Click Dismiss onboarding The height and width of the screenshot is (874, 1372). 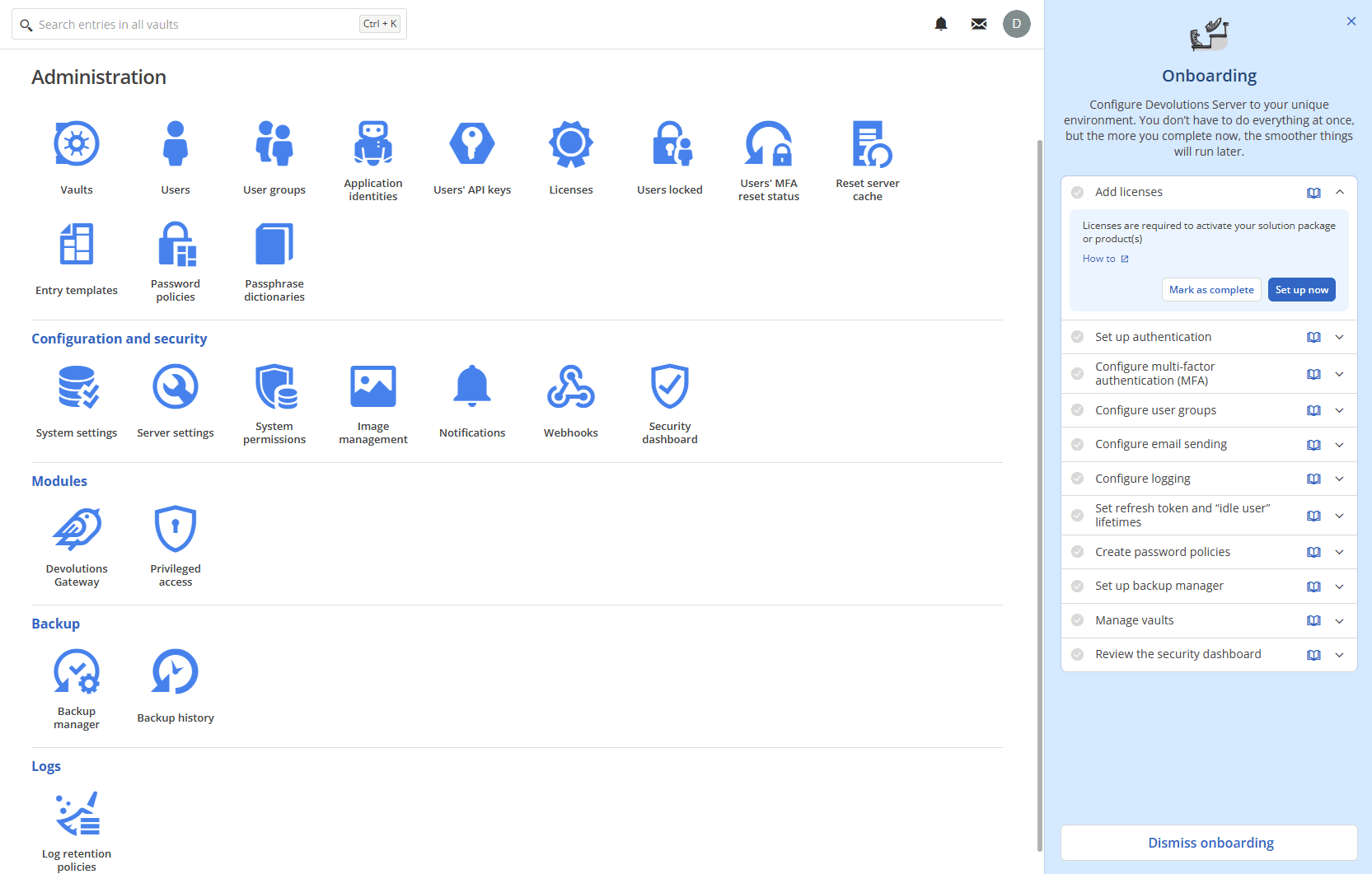[x=1209, y=842]
